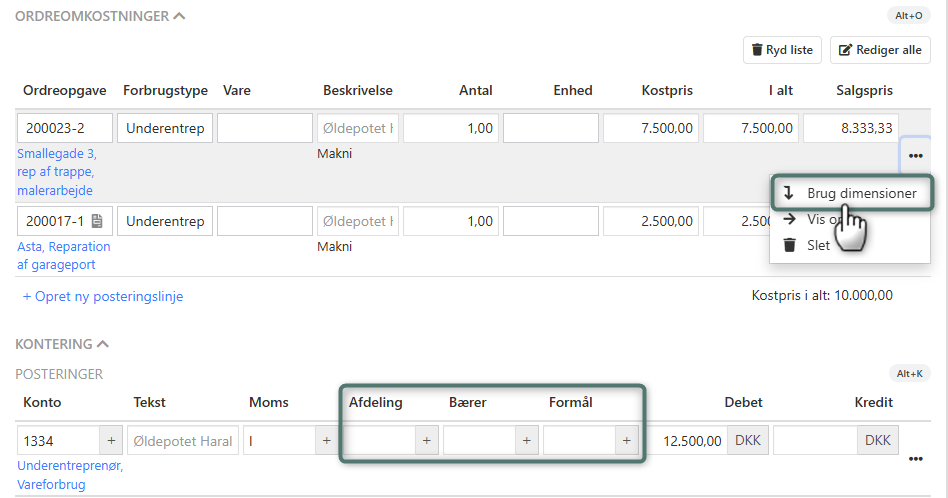Image resolution: width=948 pixels, height=498 pixels.
Task: Click Opret ny posteringslinje link
Action: [103, 296]
